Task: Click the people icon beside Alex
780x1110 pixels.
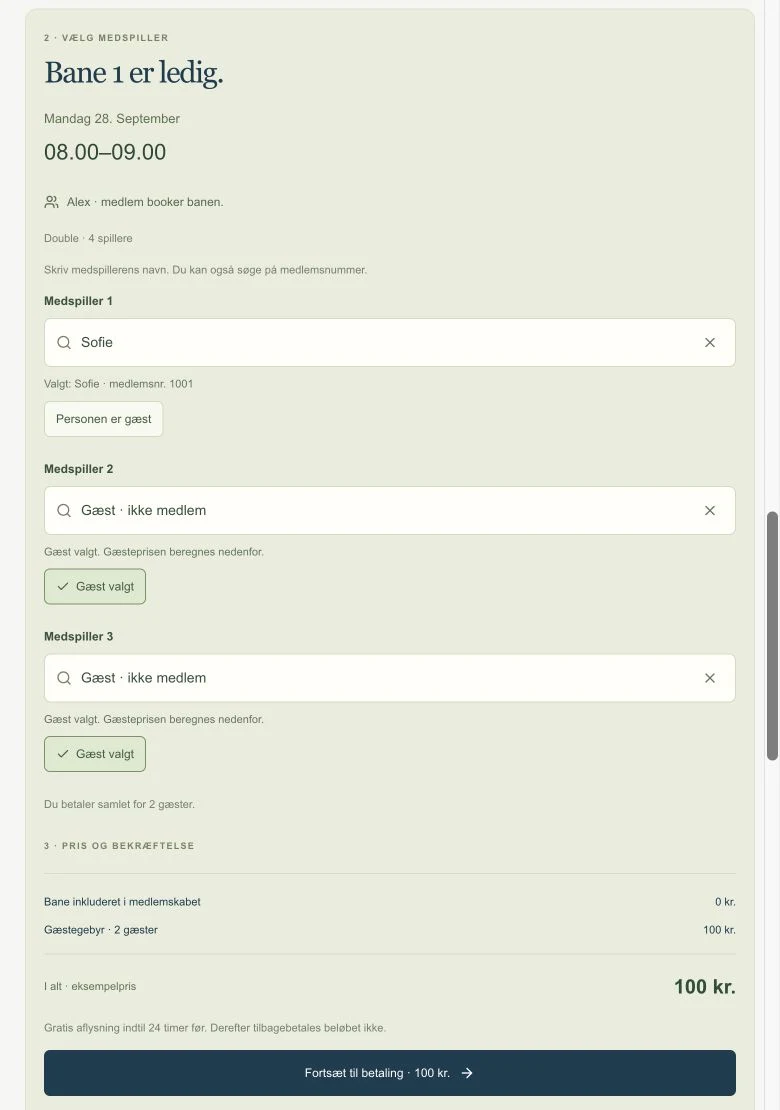Action: point(52,202)
